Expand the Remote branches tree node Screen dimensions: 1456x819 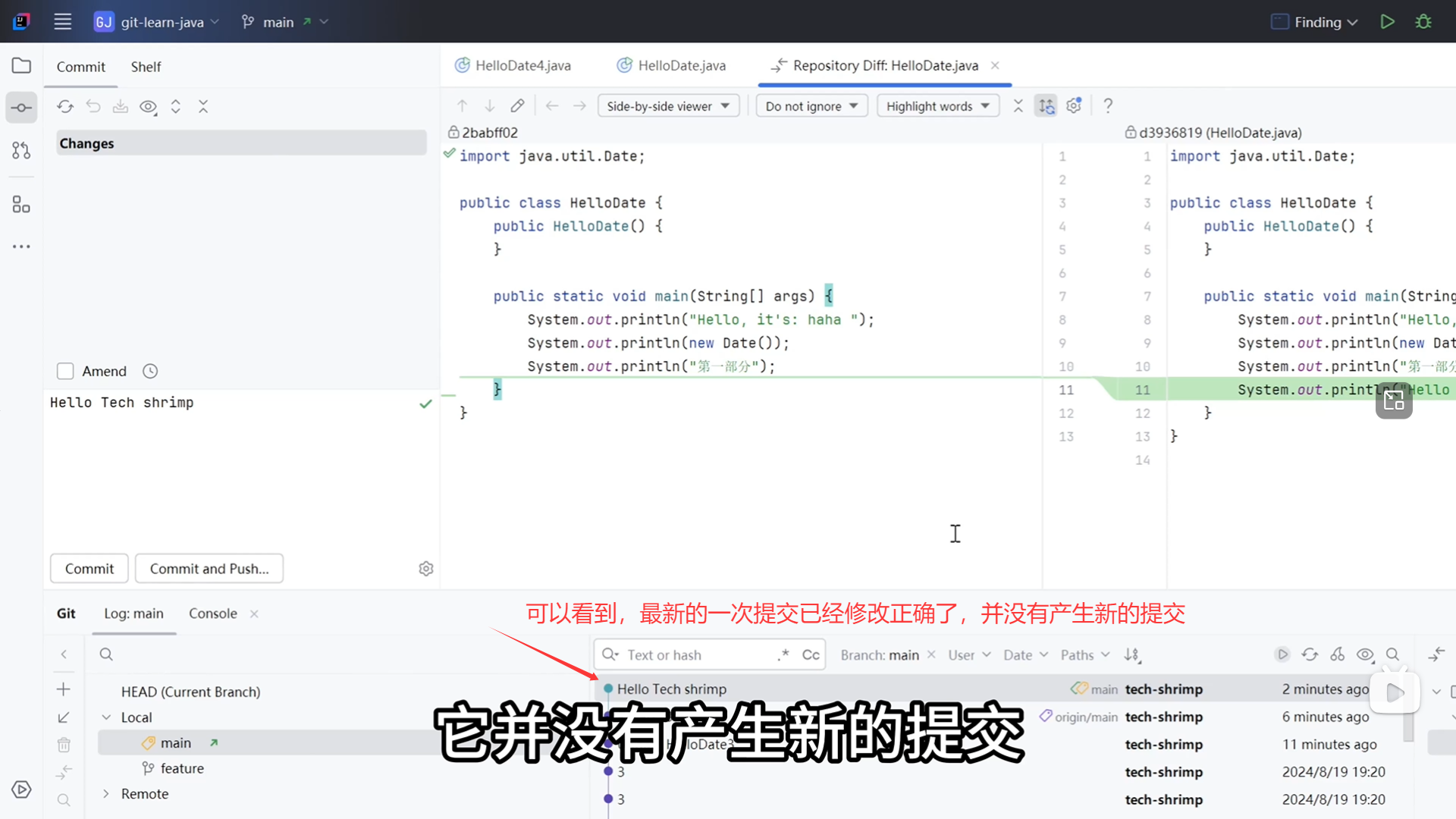click(x=106, y=793)
